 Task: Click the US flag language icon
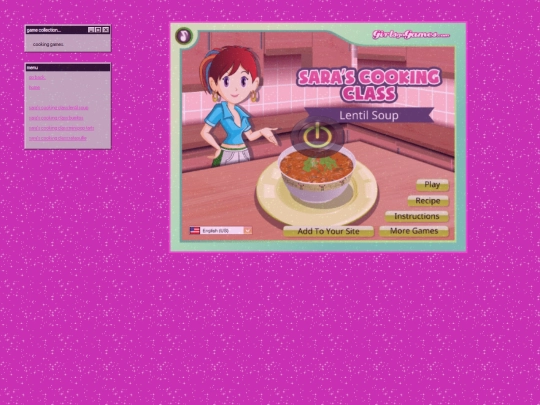tap(195, 230)
